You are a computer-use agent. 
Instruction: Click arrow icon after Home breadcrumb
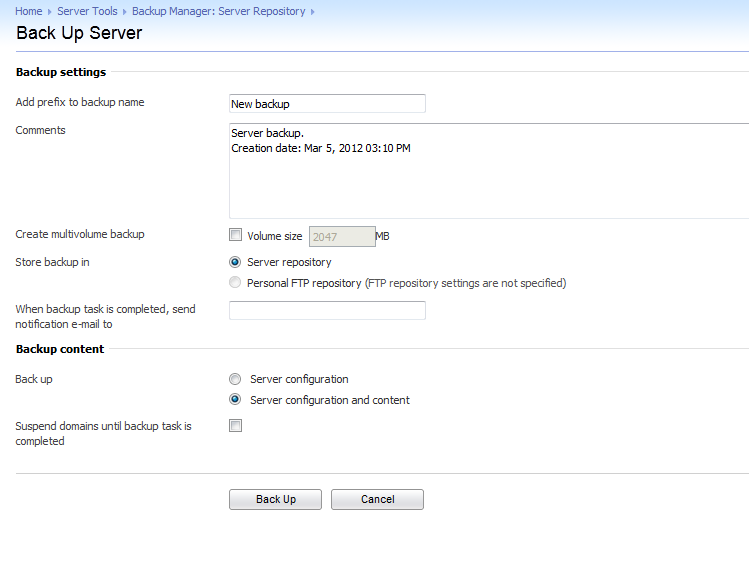[x=50, y=12]
